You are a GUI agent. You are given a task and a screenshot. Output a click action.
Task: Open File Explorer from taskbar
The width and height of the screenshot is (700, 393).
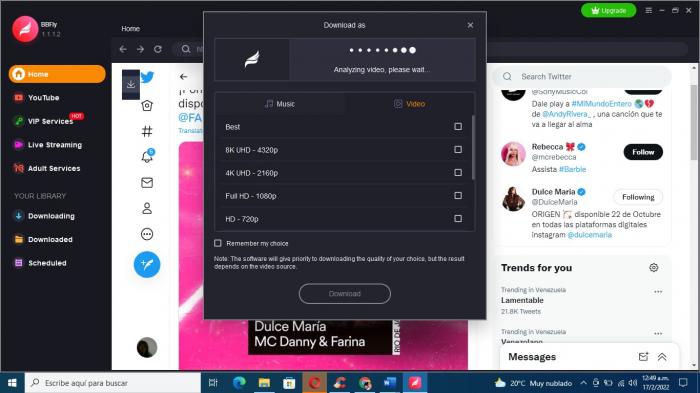[264, 383]
